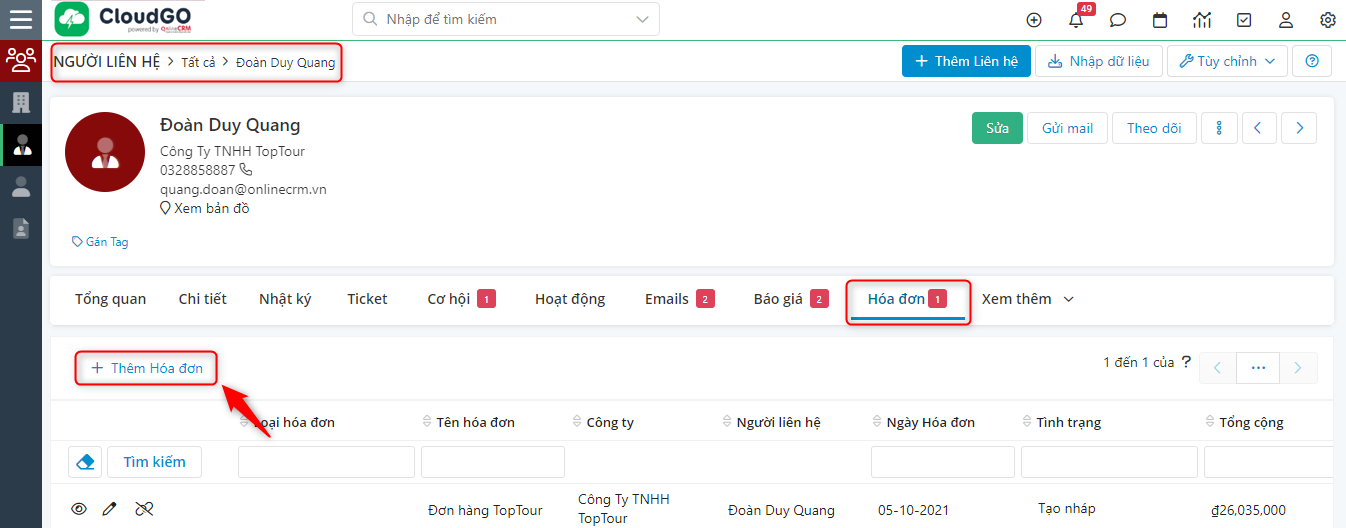Open the search box dropdown arrow
1346x528 pixels.
click(641, 19)
